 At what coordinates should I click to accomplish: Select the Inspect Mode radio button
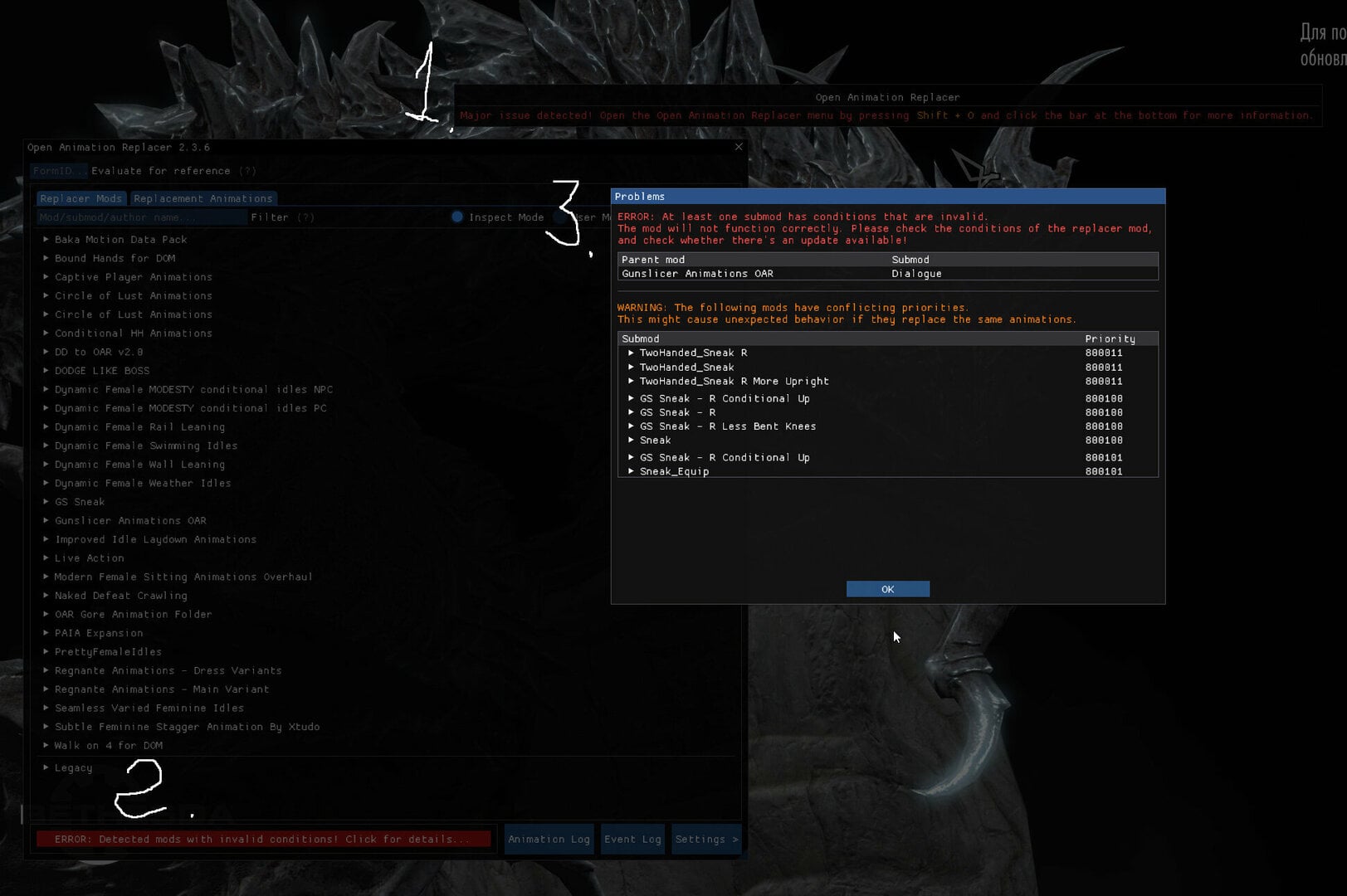click(457, 217)
